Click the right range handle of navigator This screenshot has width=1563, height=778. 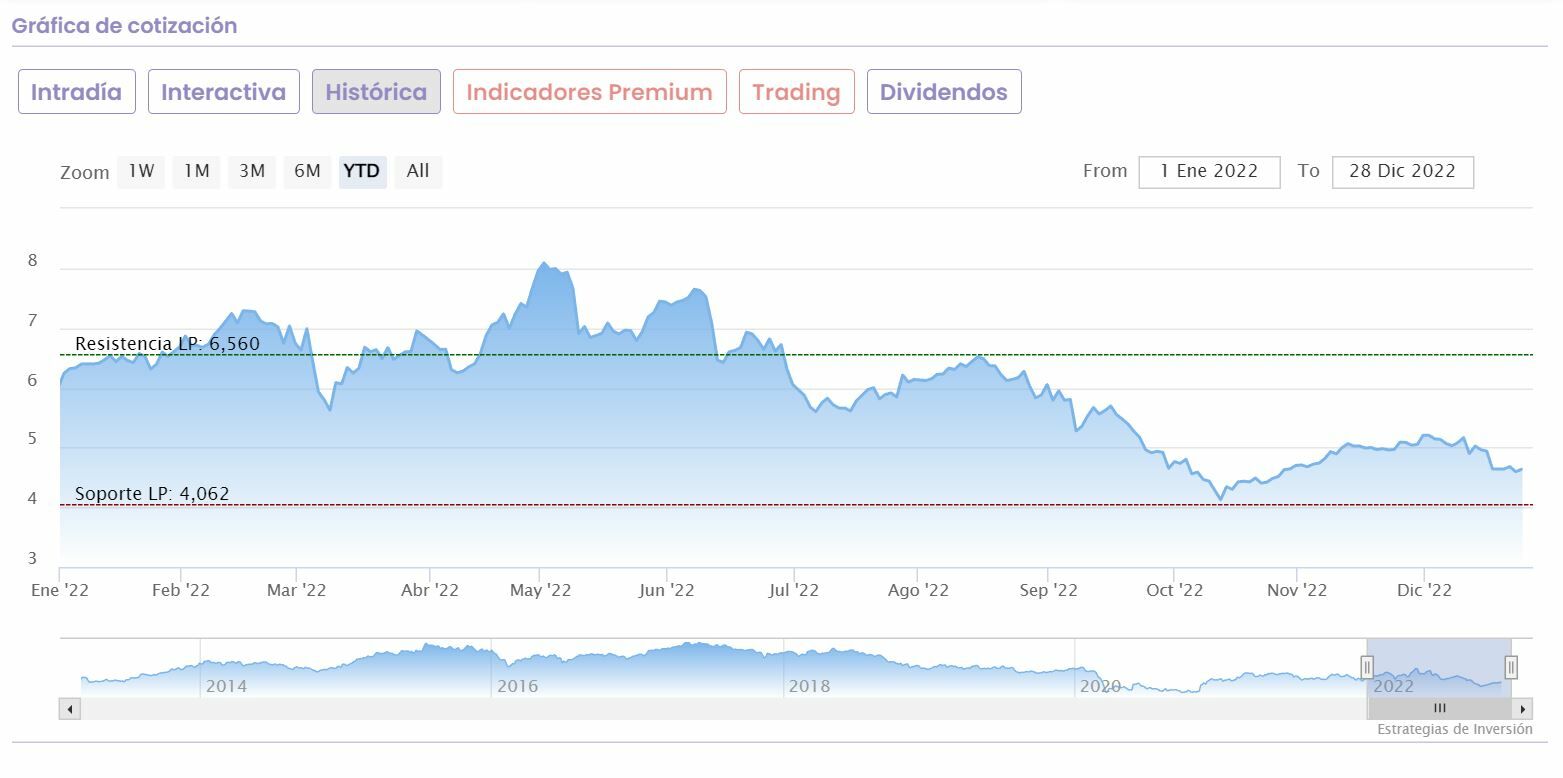click(x=1511, y=667)
